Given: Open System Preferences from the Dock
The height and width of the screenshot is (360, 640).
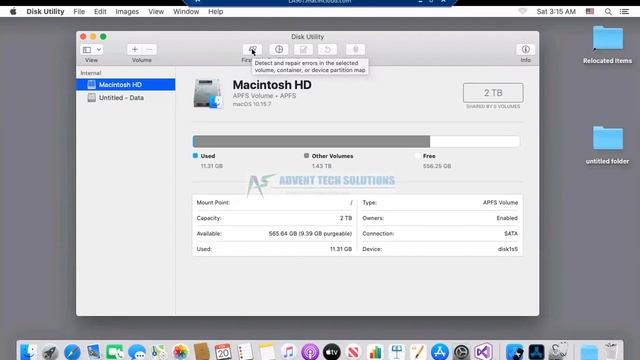Looking at the screenshot, I should pyautogui.click(x=461, y=352).
